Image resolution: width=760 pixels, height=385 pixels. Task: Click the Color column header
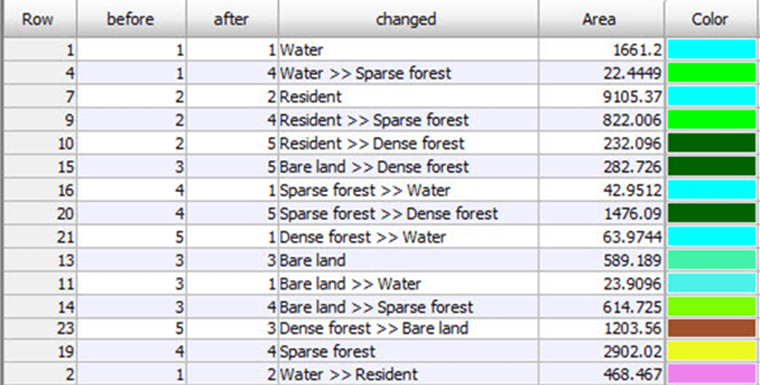coord(710,18)
